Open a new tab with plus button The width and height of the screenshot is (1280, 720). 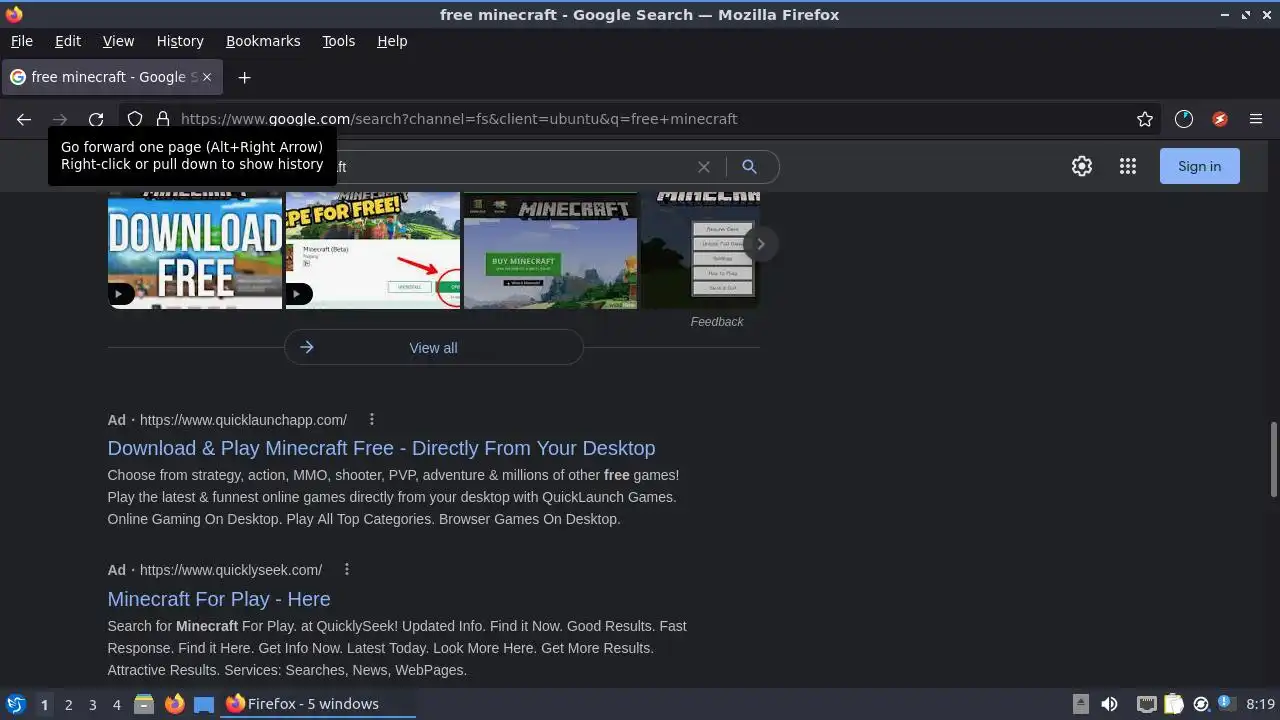coord(244,77)
